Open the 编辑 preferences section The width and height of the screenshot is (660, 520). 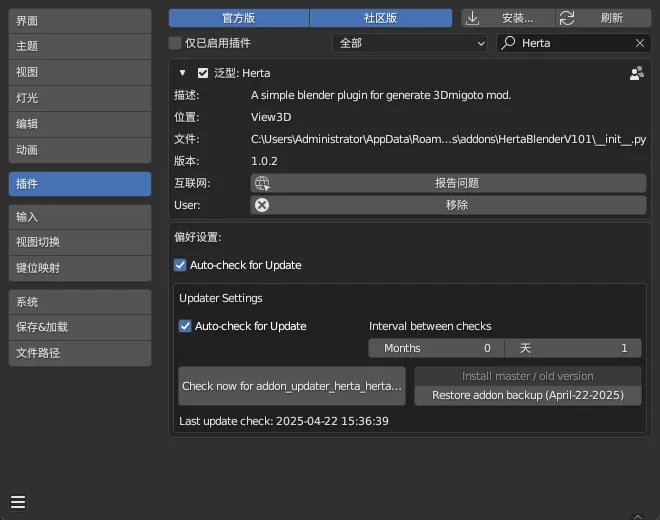point(80,124)
